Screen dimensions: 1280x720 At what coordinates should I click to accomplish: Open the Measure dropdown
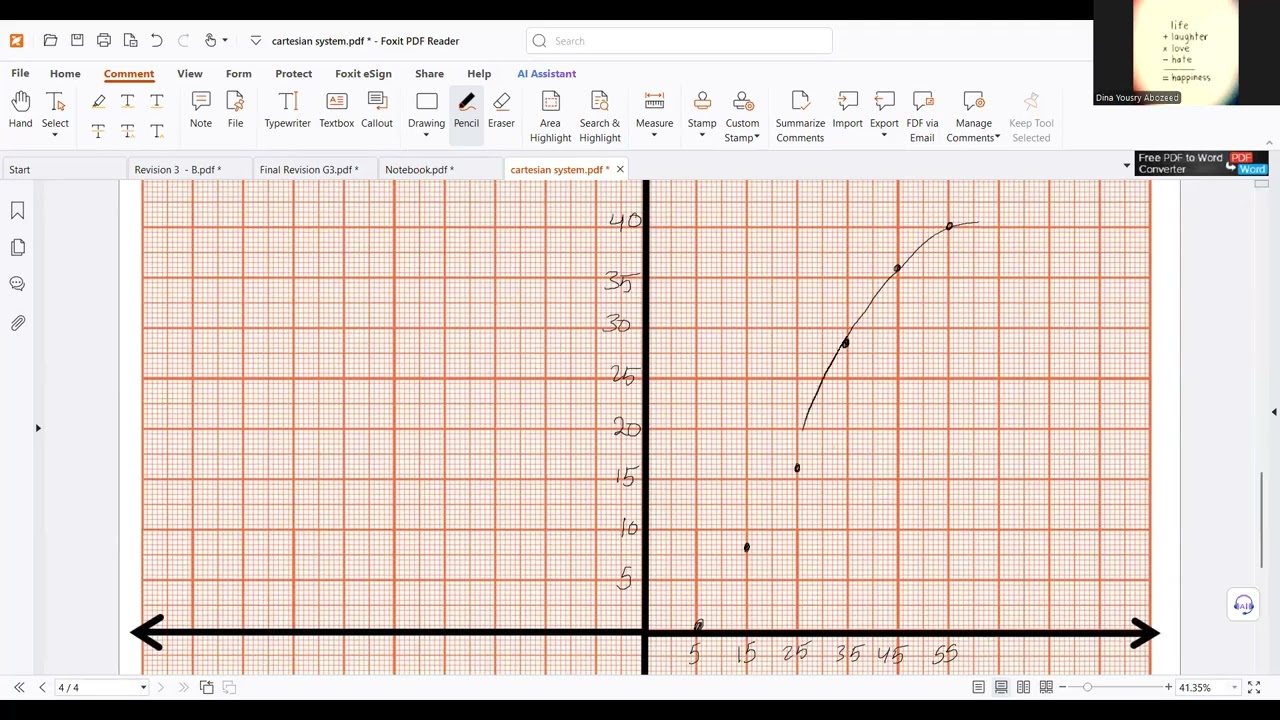coord(654,135)
